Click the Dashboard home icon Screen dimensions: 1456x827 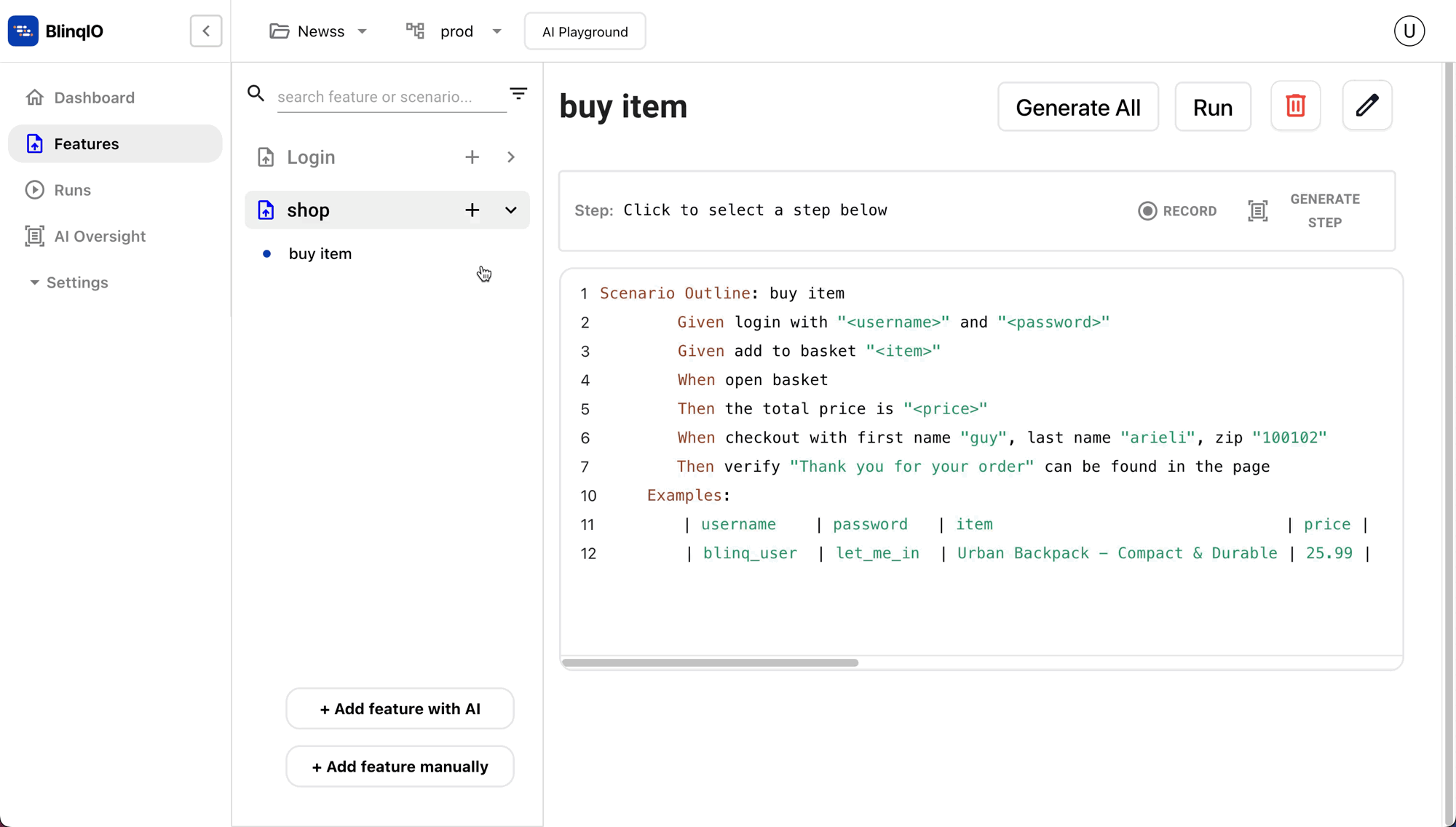coord(35,98)
